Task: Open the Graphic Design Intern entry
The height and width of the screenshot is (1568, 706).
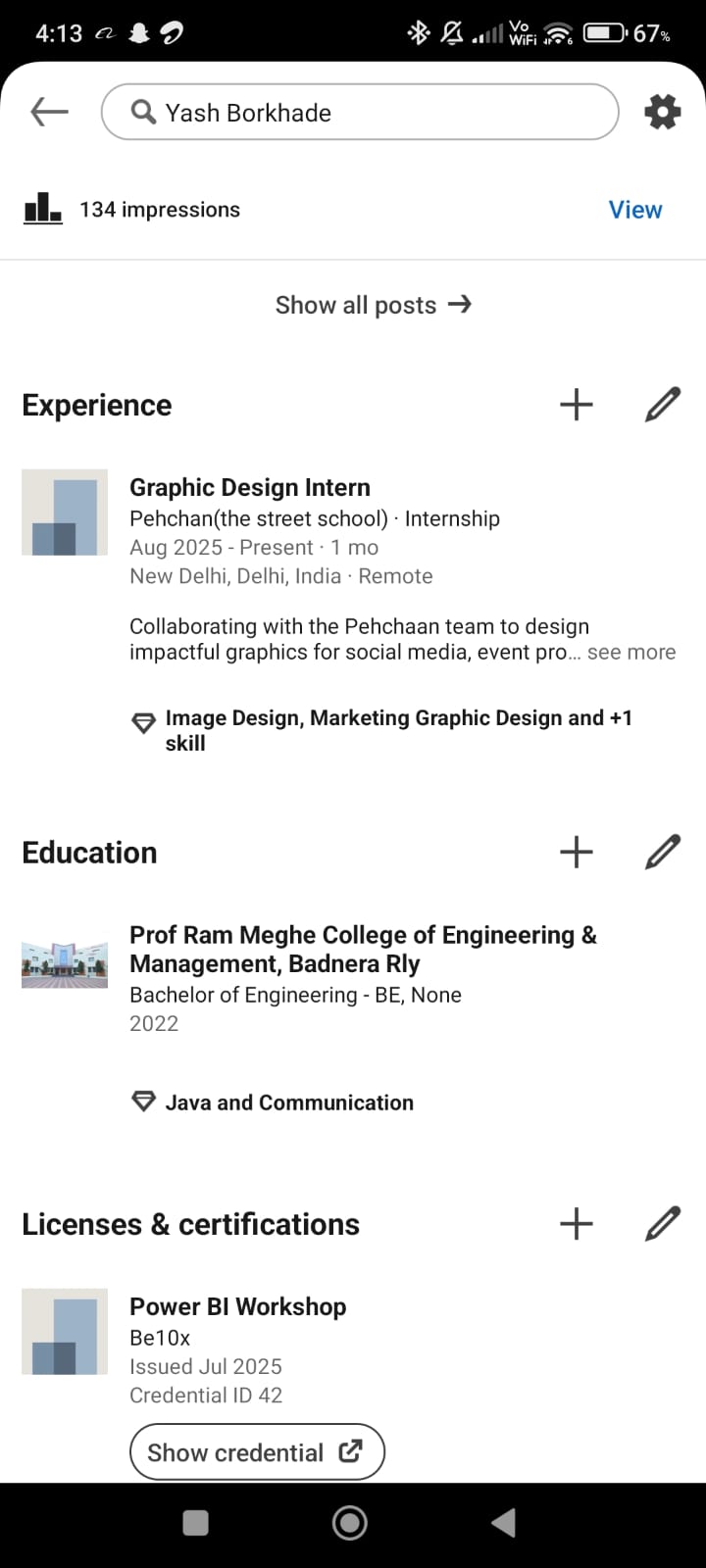Action: 250,487
